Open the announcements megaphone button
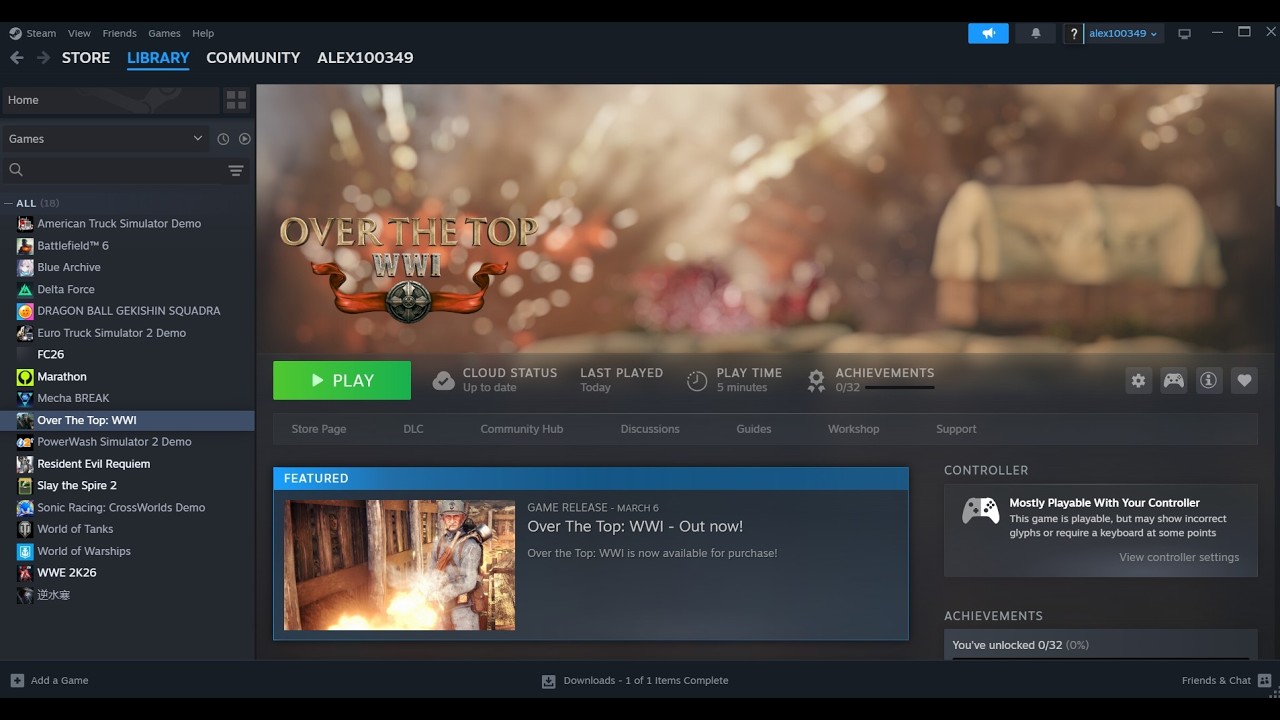The height and width of the screenshot is (720, 1280). [988, 33]
